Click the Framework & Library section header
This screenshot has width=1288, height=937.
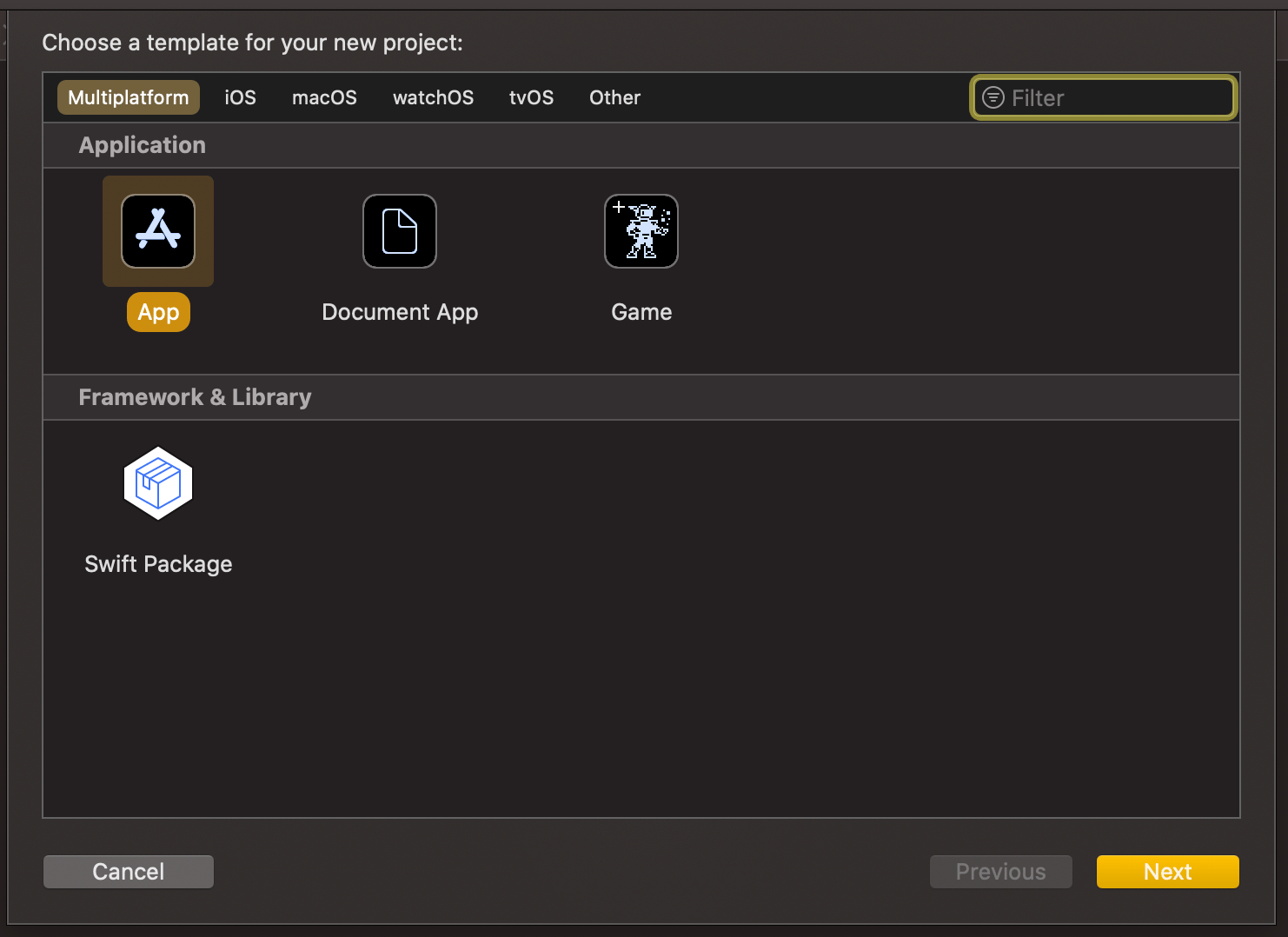[195, 397]
